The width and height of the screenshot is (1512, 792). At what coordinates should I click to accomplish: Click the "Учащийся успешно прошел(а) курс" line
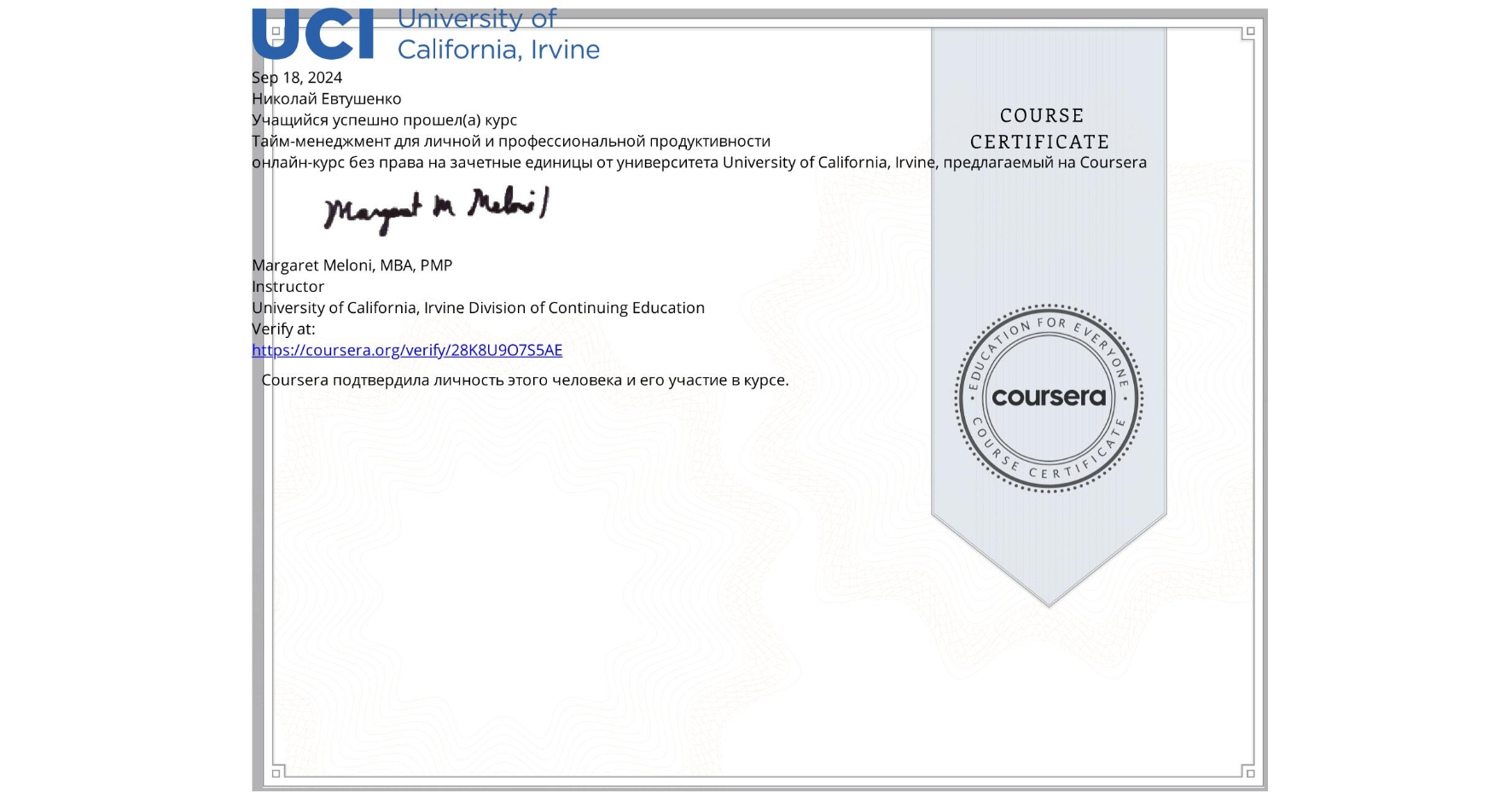point(384,120)
